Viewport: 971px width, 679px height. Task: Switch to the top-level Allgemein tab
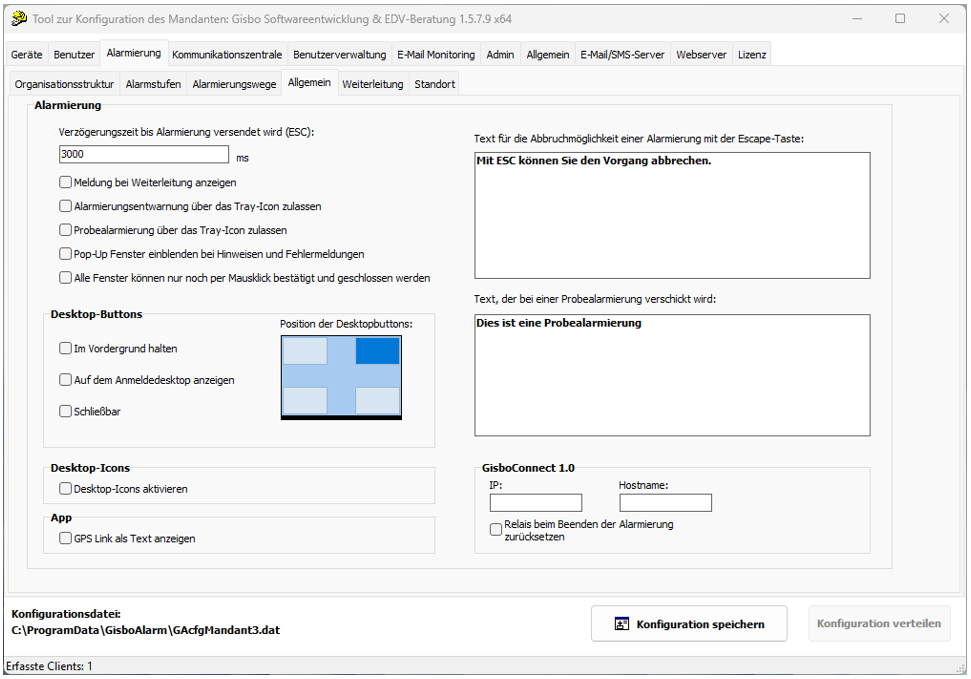pyautogui.click(x=547, y=55)
